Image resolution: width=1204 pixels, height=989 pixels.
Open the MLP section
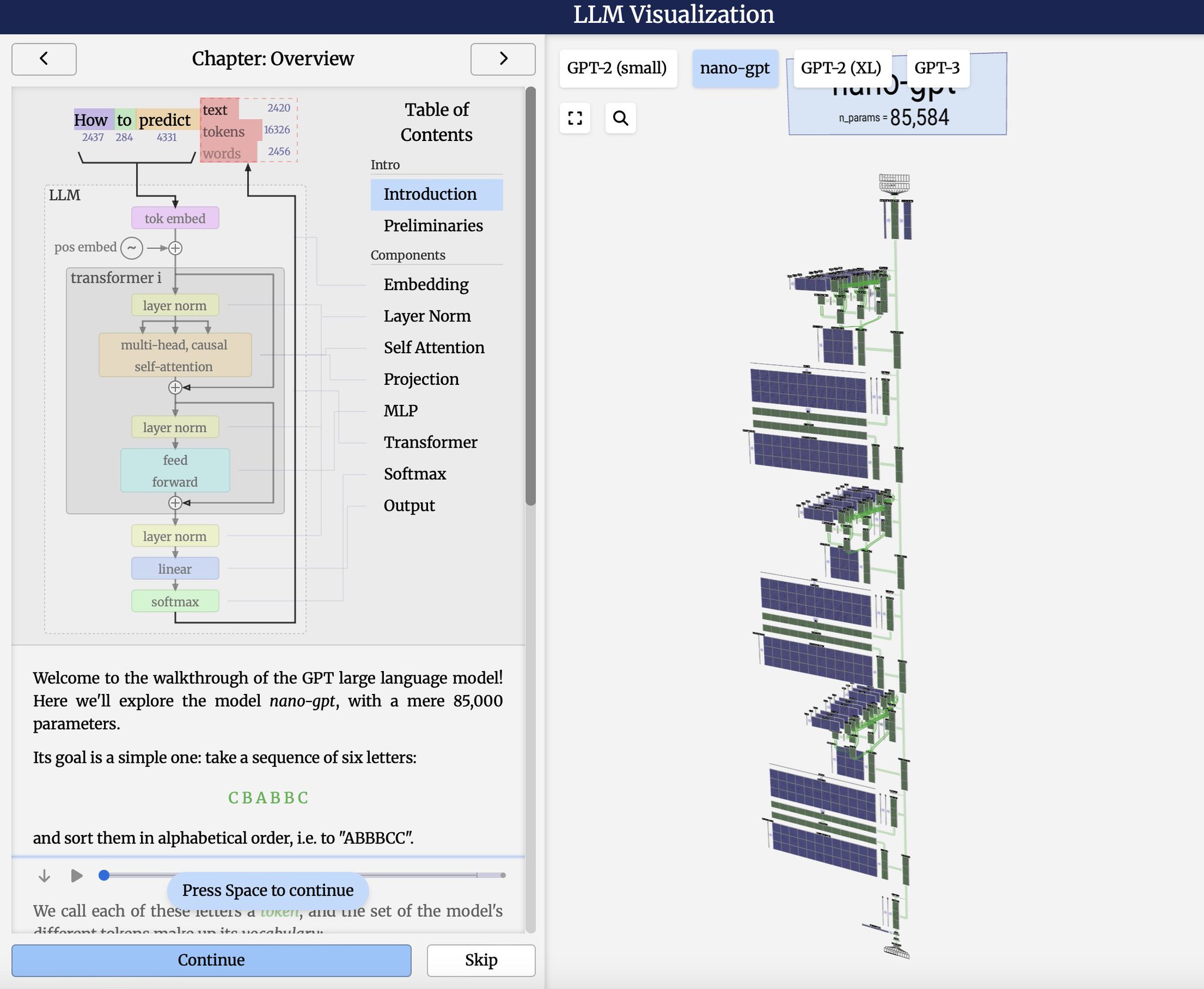point(437,411)
